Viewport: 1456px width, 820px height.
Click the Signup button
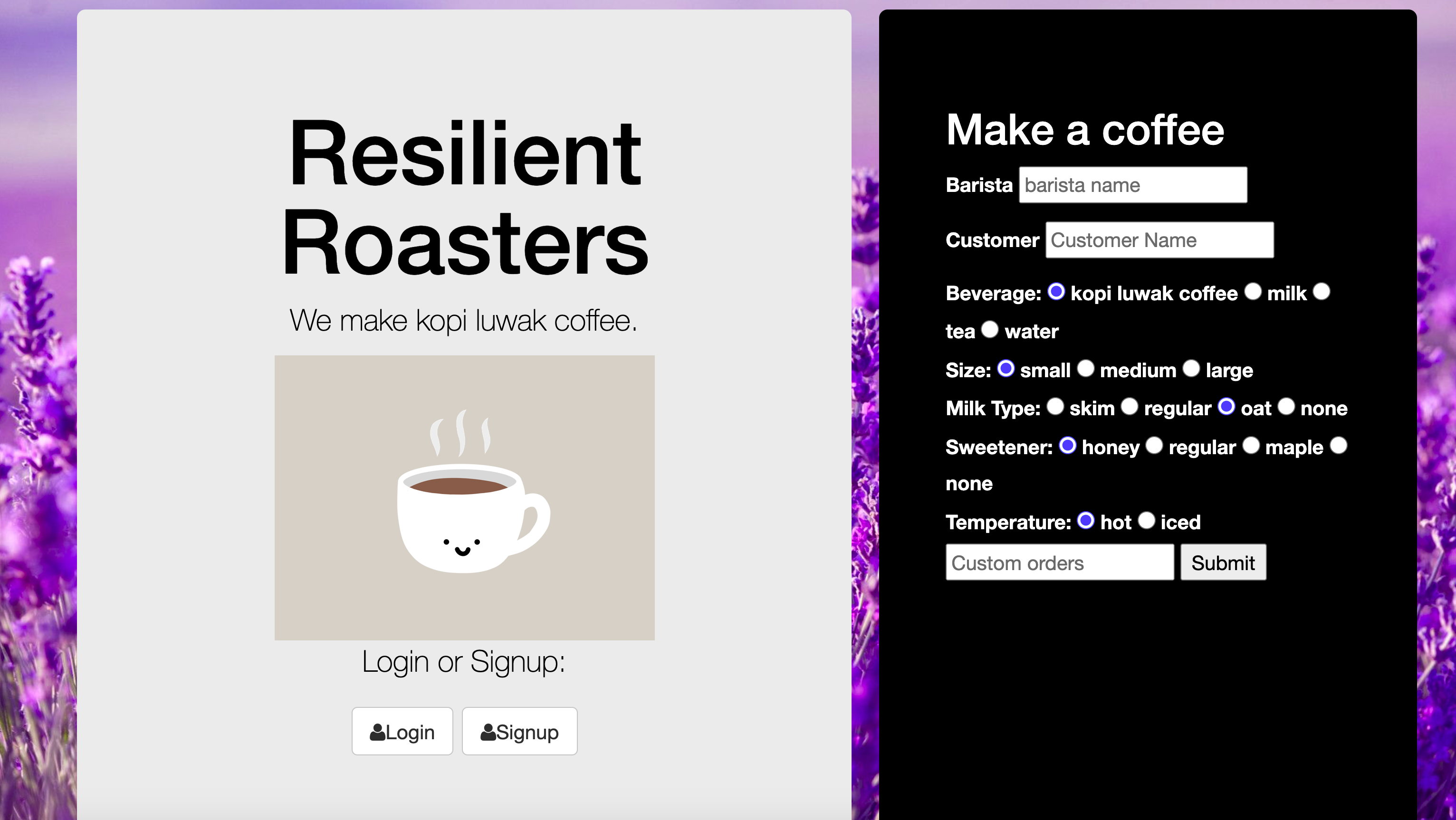coord(519,731)
